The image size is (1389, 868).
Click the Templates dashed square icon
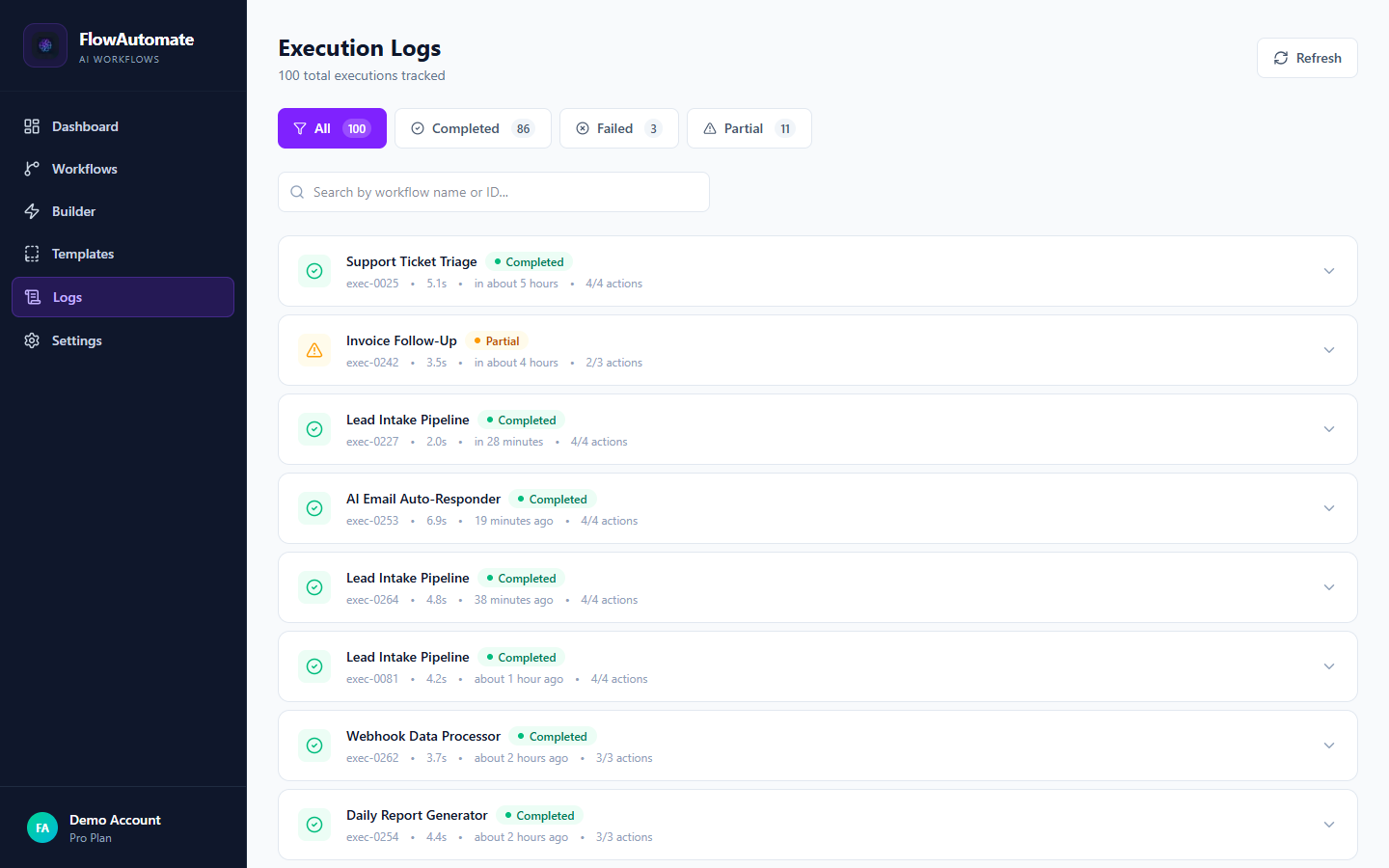point(32,254)
